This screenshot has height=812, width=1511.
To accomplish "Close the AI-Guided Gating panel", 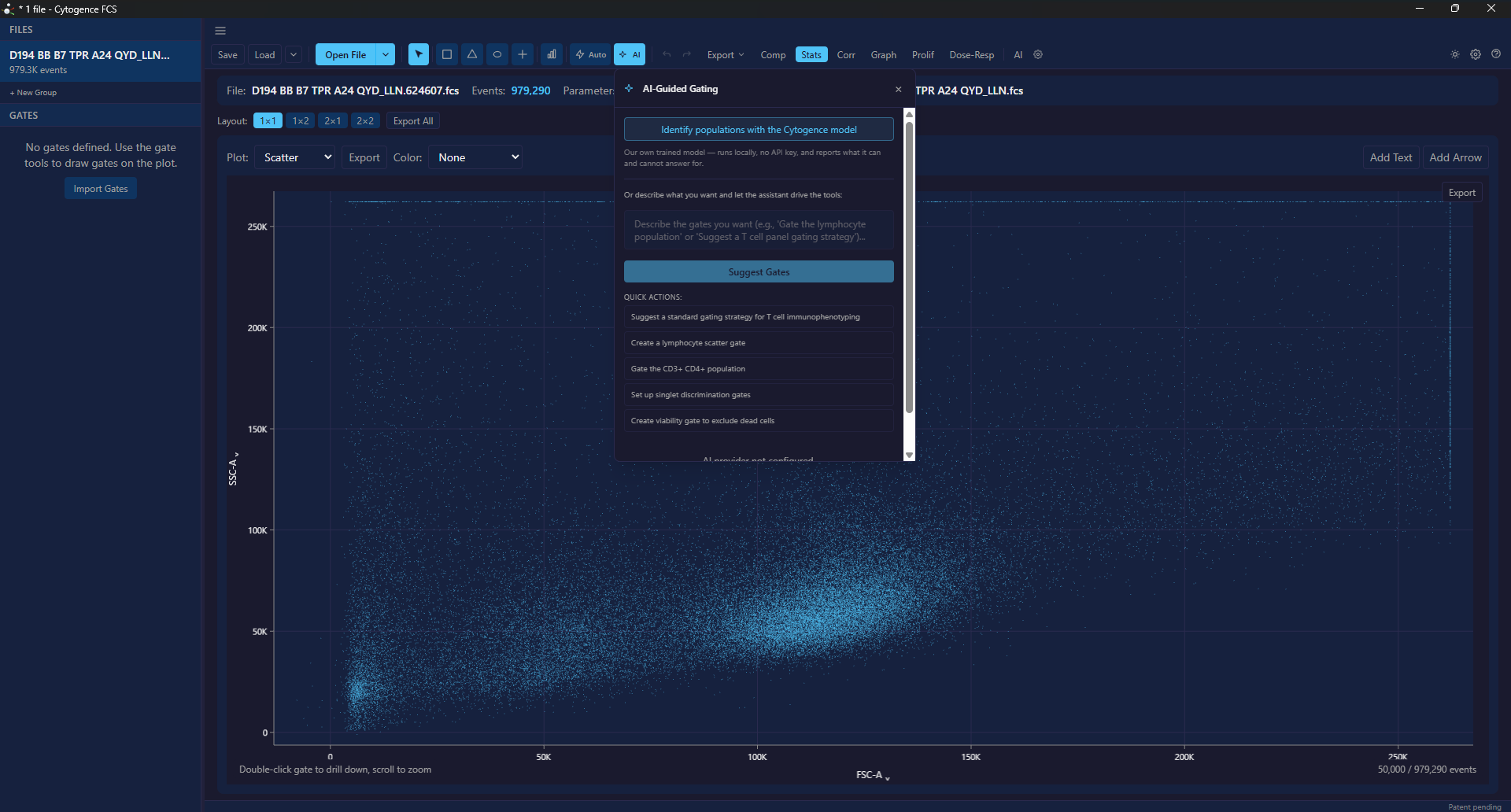I will pos(899,89).
